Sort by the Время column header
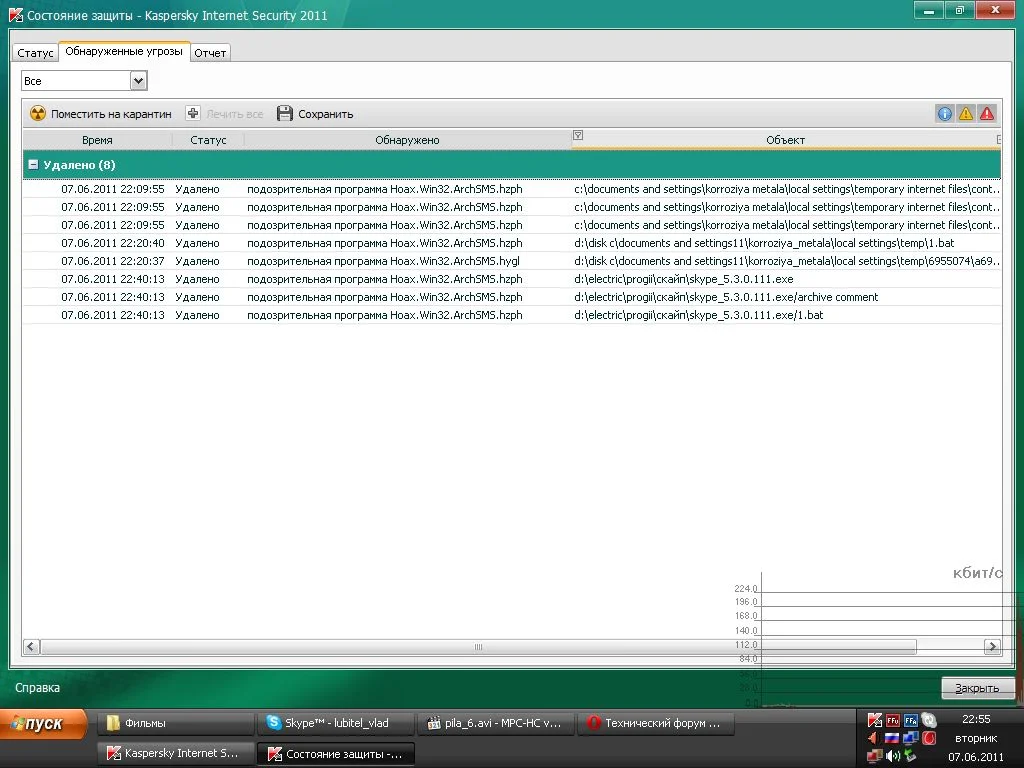Viewport: 1024px width, 768px height. click(97, 140)
